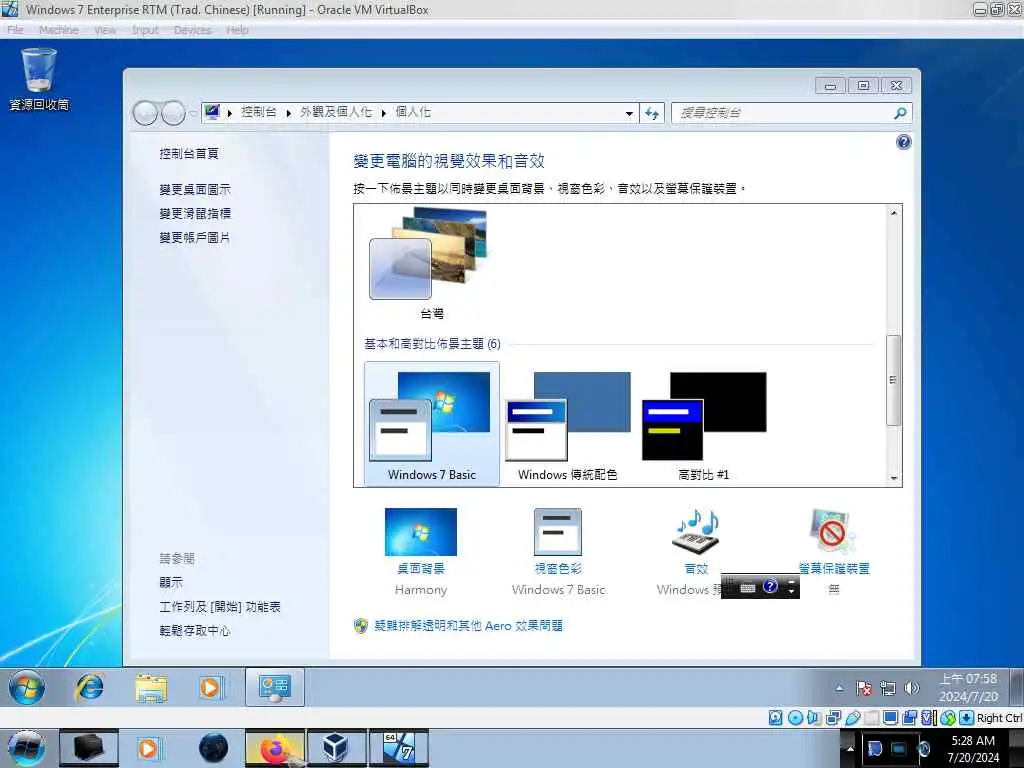Click the search magnifier icon

point(900,113)
